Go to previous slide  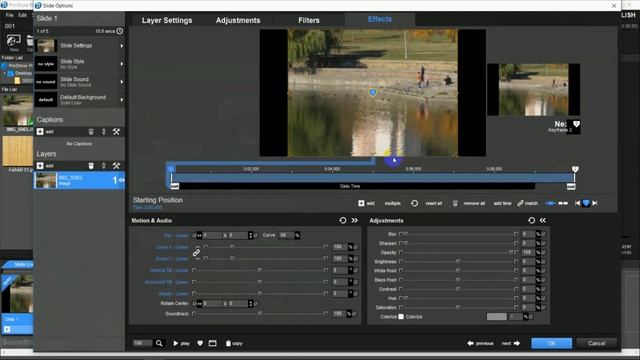pos(480,343)
